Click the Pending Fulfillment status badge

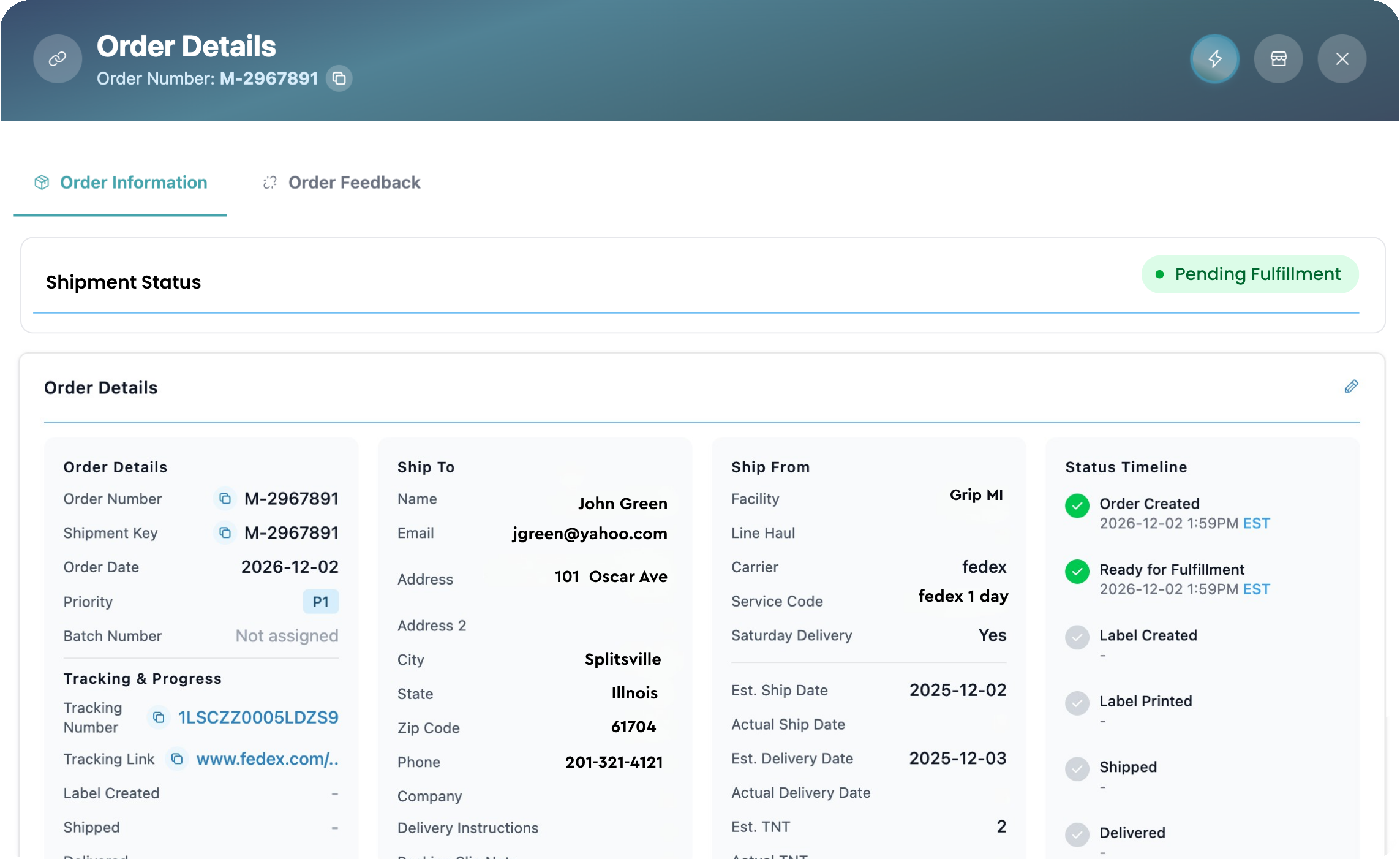coord(1250,274)
